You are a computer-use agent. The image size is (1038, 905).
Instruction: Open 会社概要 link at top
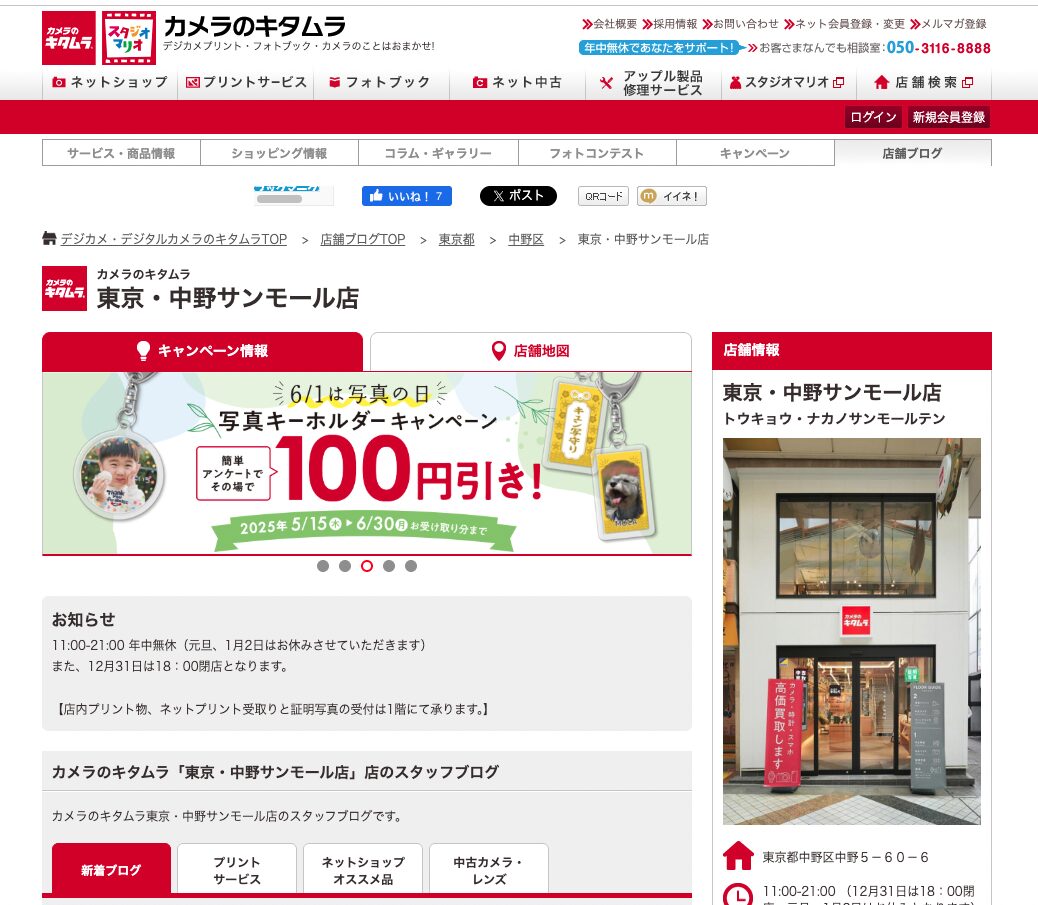click(x=610, y=24)
